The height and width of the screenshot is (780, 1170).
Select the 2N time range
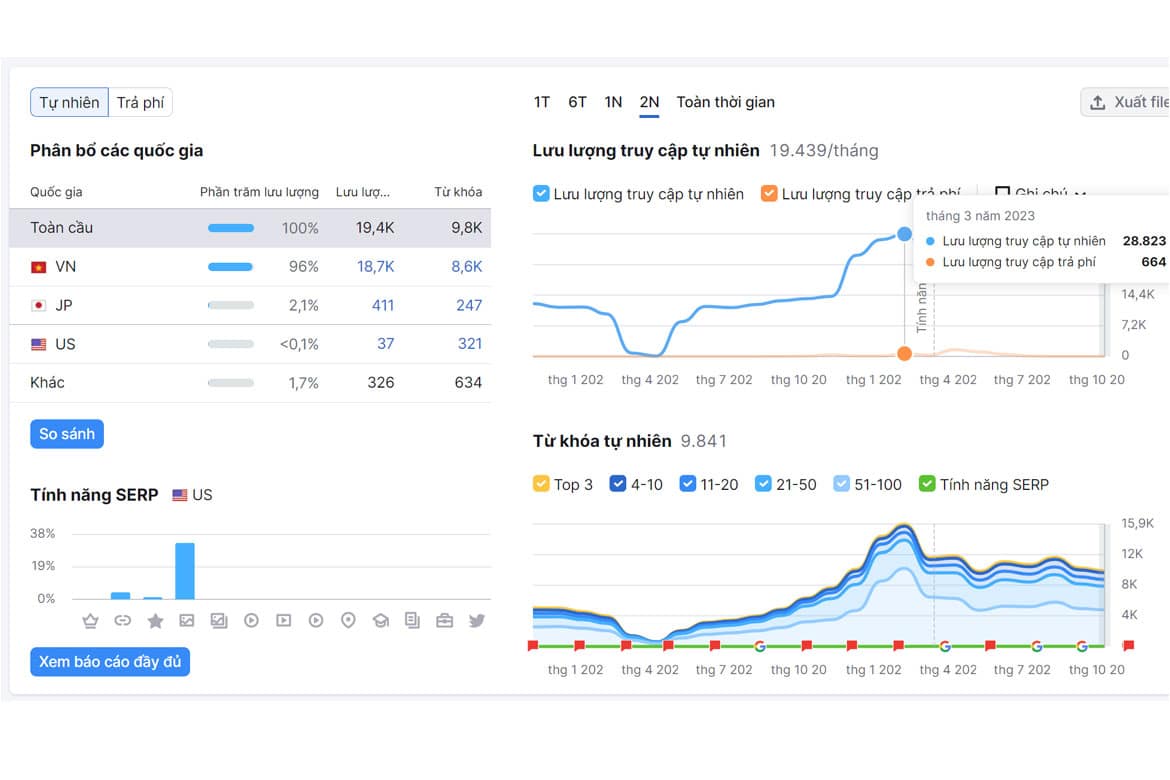(649, 102)
